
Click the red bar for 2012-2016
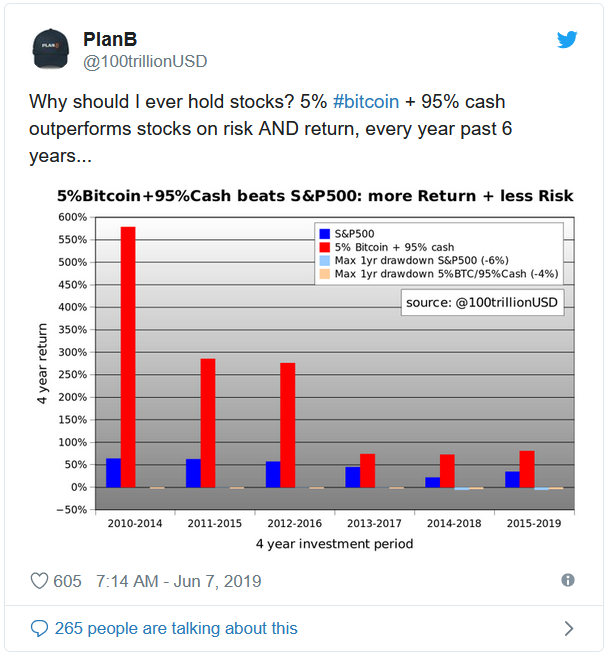pyautogui.click(x=287, y=425)
